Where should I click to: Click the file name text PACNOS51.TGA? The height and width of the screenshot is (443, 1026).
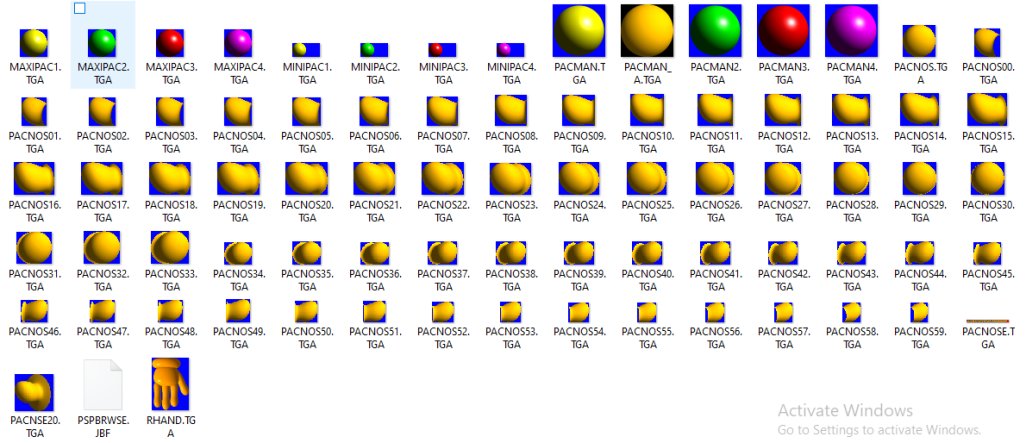tap(375, 338)
